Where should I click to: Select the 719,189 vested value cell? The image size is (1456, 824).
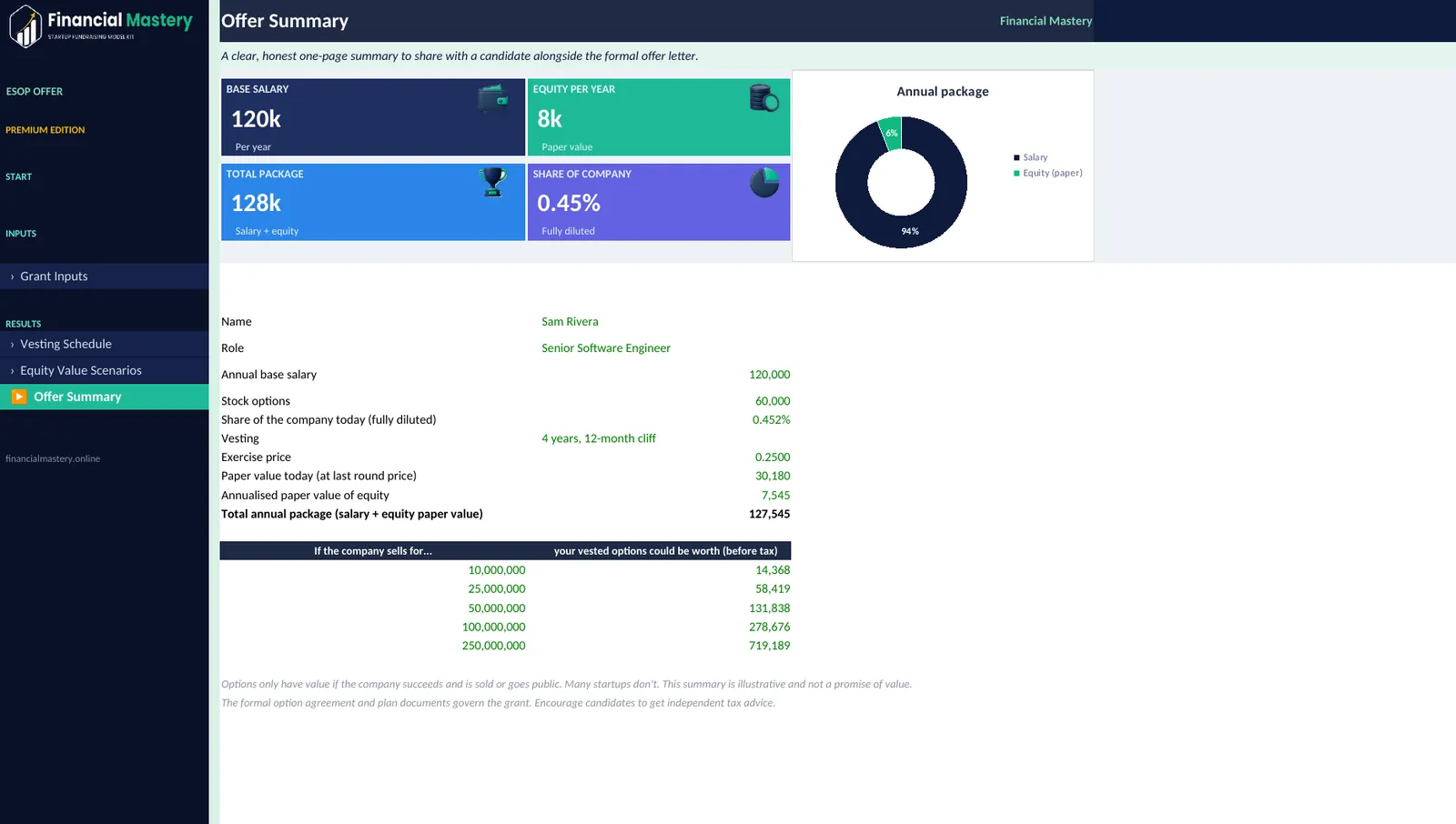769,646
